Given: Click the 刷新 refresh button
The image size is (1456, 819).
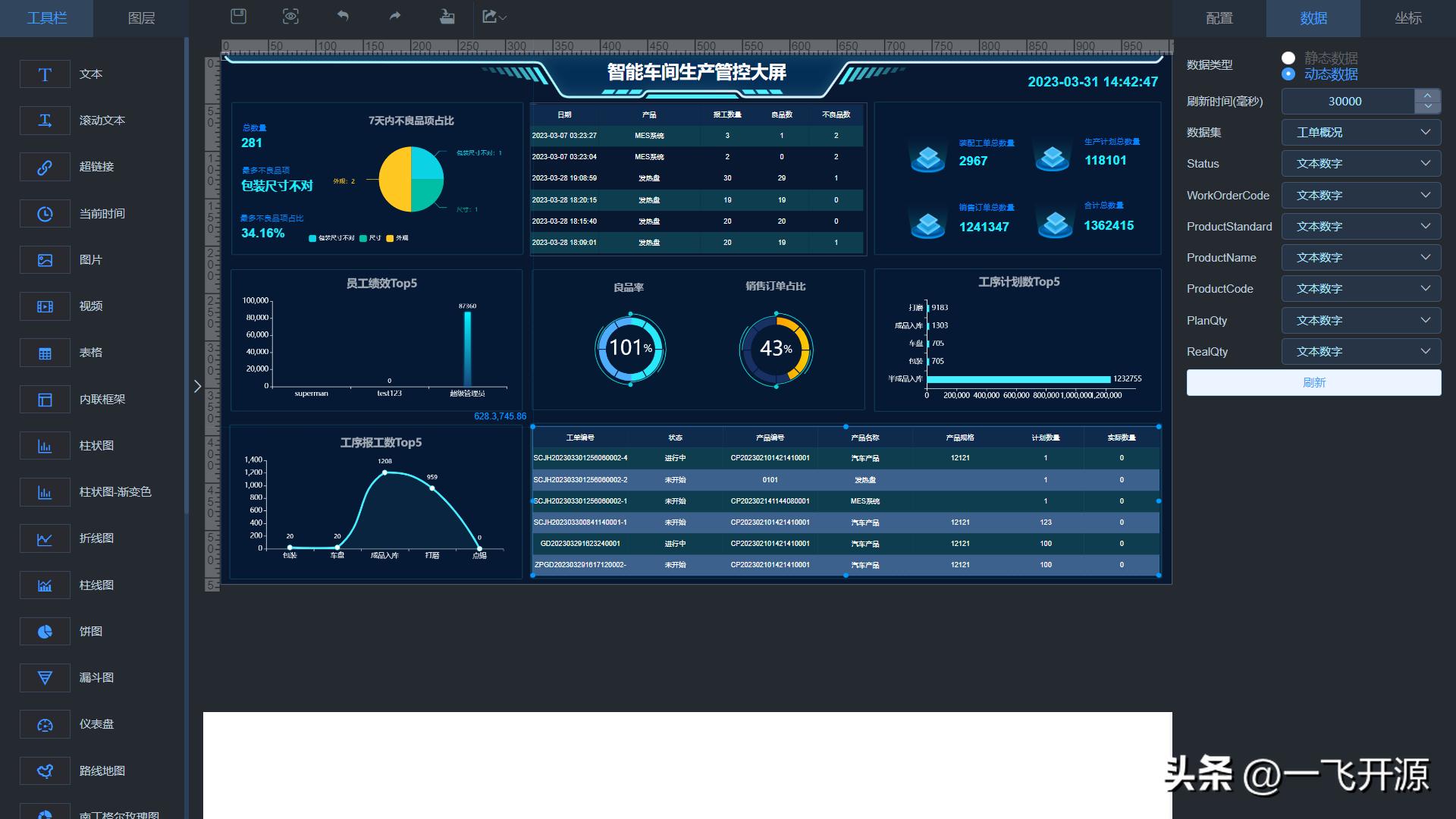Looking at the screenshot, I should [1313, 382].
